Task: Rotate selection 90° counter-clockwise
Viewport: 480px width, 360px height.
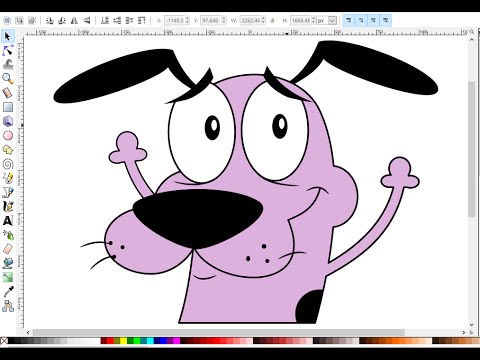Action: click(50, 21)
